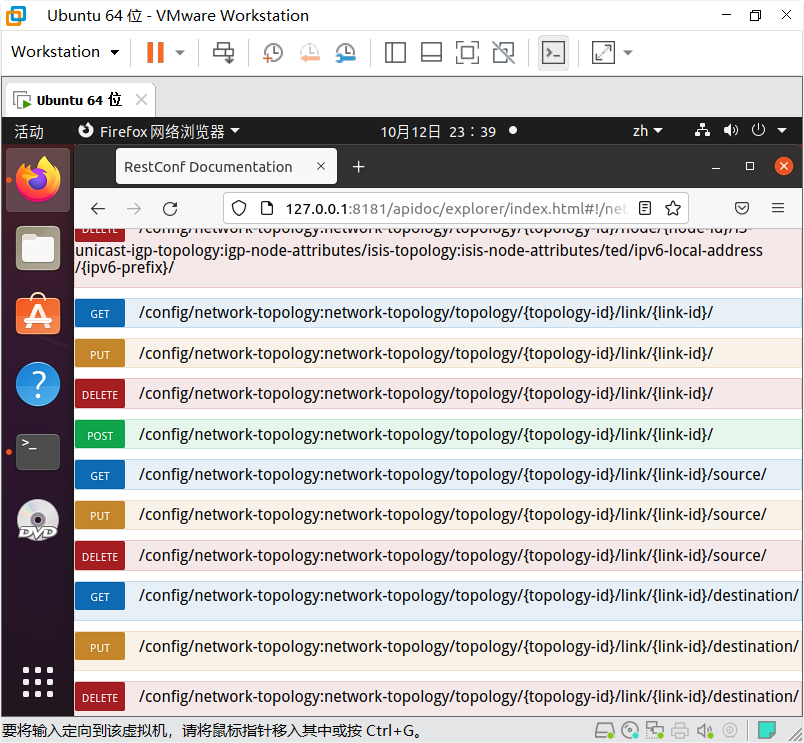Viewport: 804px width, 743px height.
Task: Click PUT link/{link-id}/destination/ path link
Action: [469, 647]
